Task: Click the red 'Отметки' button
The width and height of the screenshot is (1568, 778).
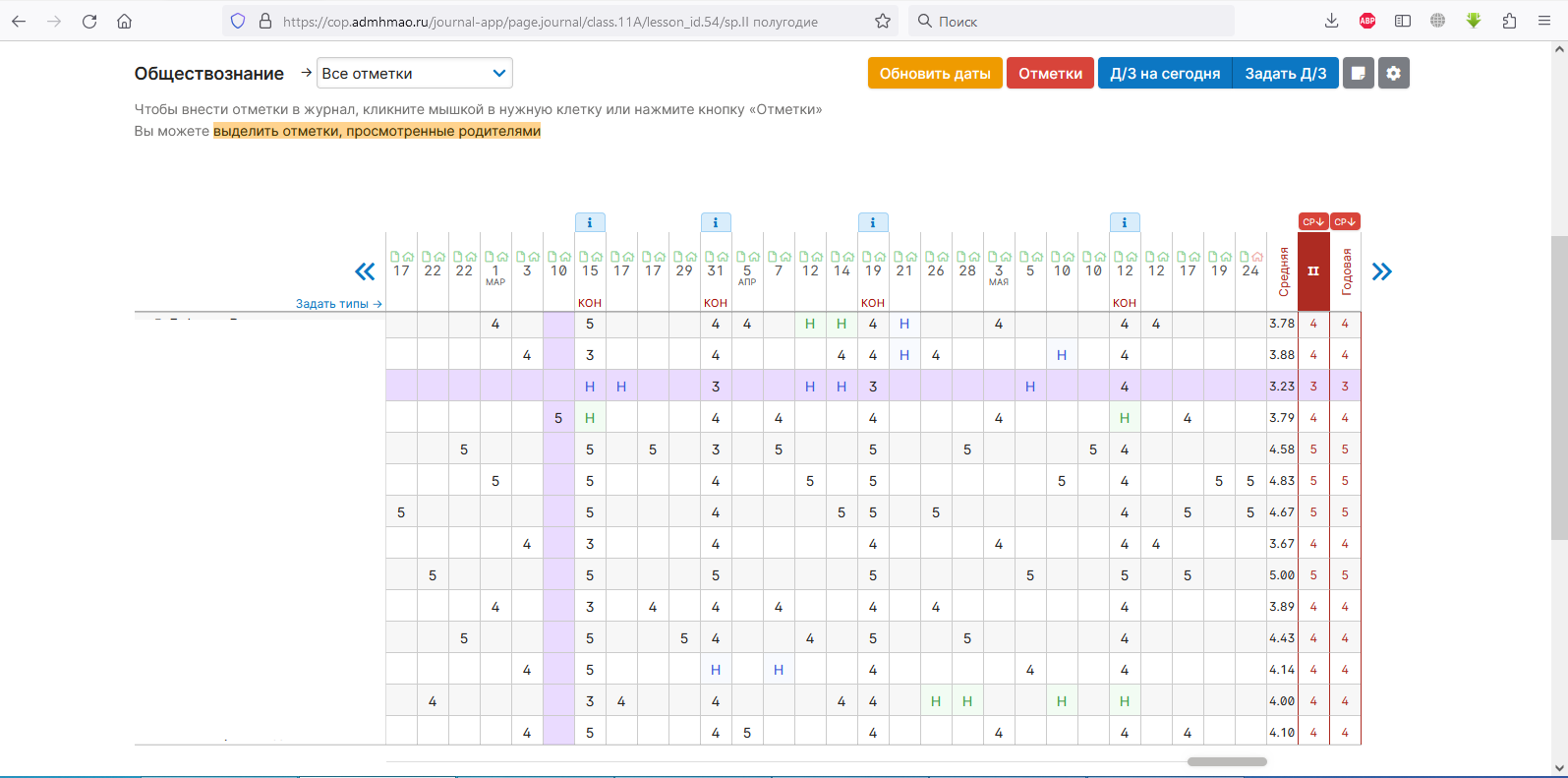Action: 1050,74
